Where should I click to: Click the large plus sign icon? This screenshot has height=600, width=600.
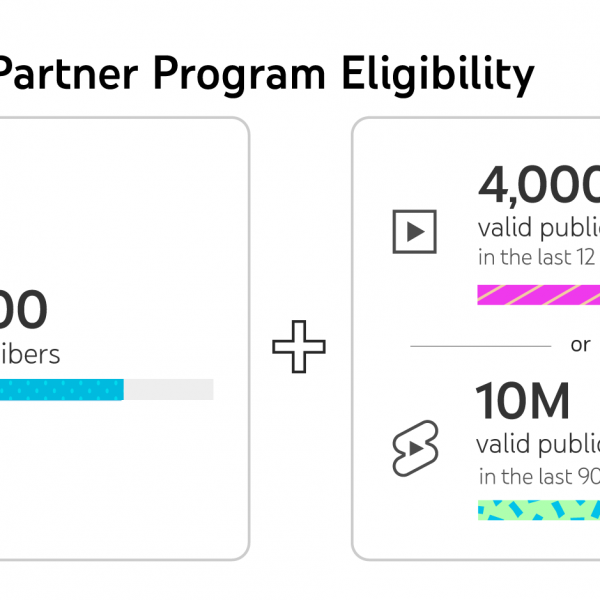click(299, 346)
